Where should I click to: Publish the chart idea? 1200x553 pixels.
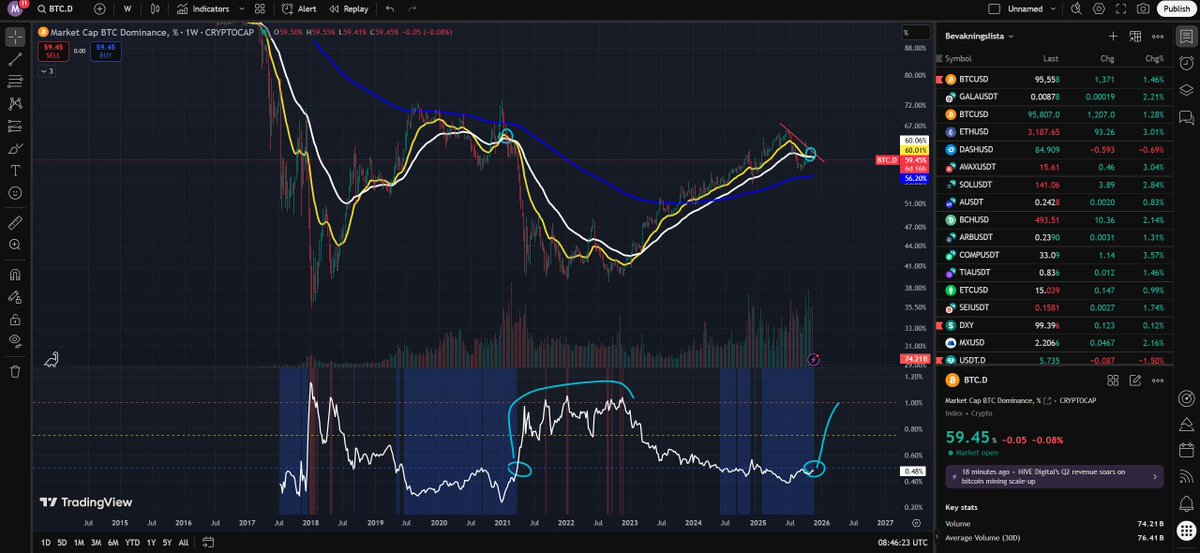pos(1176,9)
